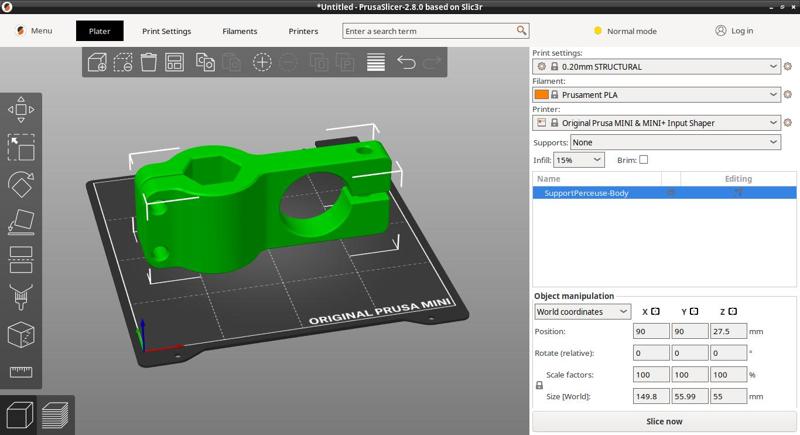Click the Undo arrow icon
The height and width of the screenshot is (435, 800).
[x=406, y=62]
